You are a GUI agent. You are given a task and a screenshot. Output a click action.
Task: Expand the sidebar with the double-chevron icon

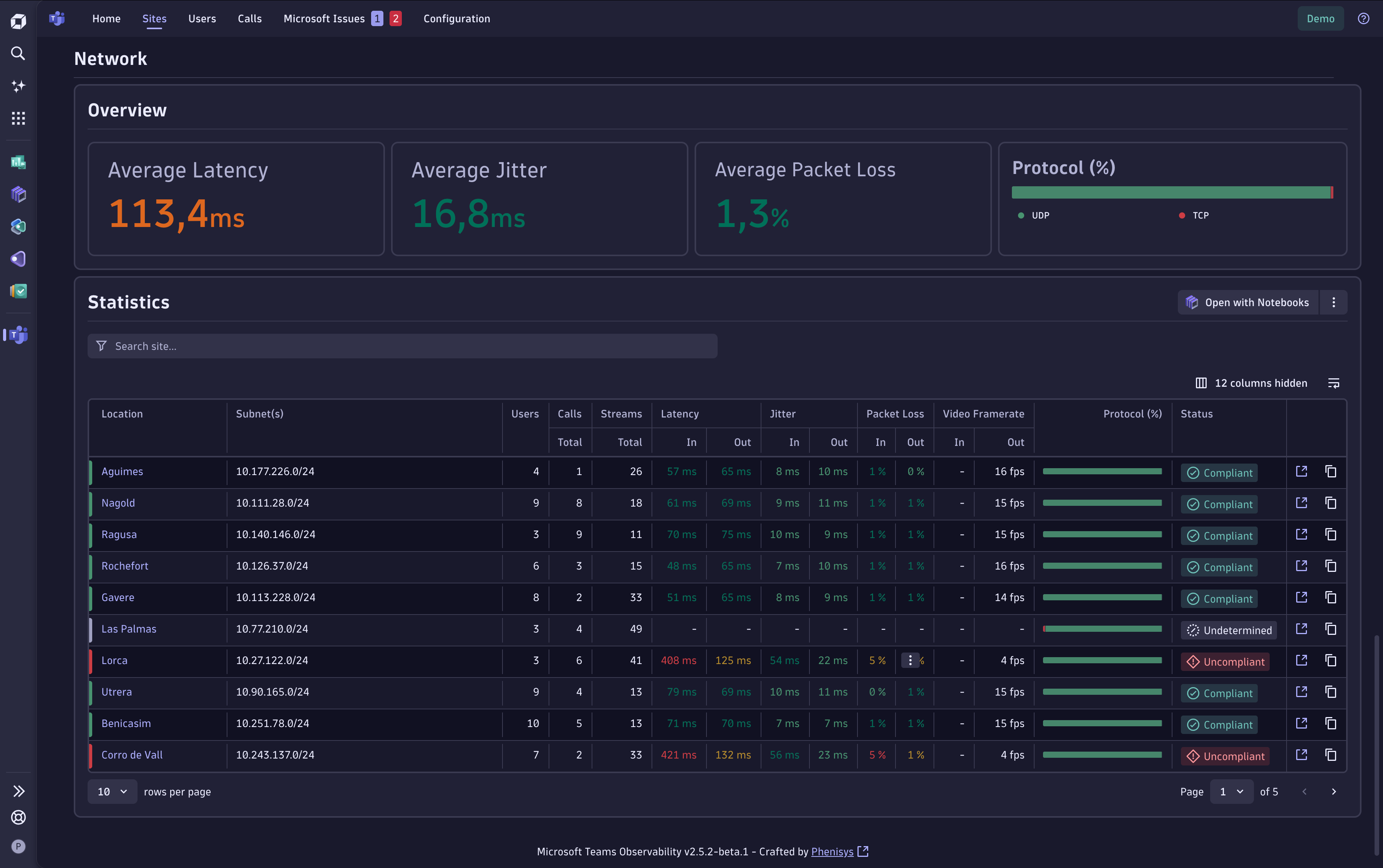point(19,790)
